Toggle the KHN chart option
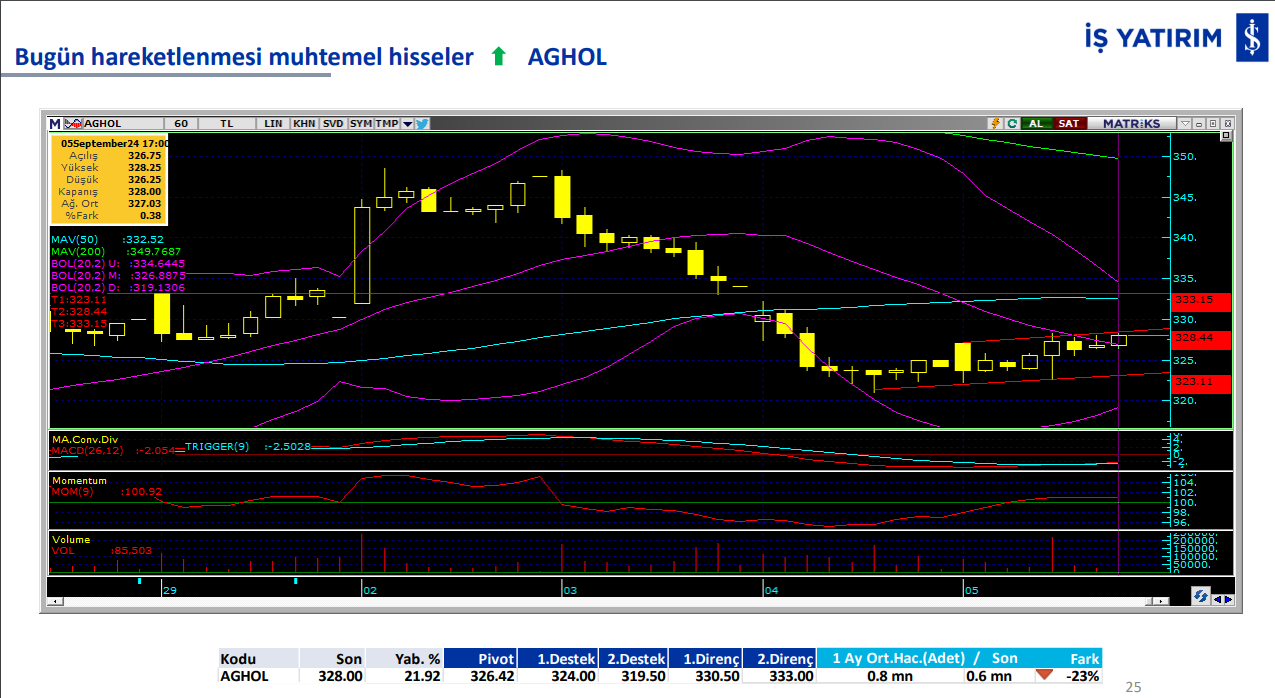The image size is (1275, 698). click(x=304, y=124)
